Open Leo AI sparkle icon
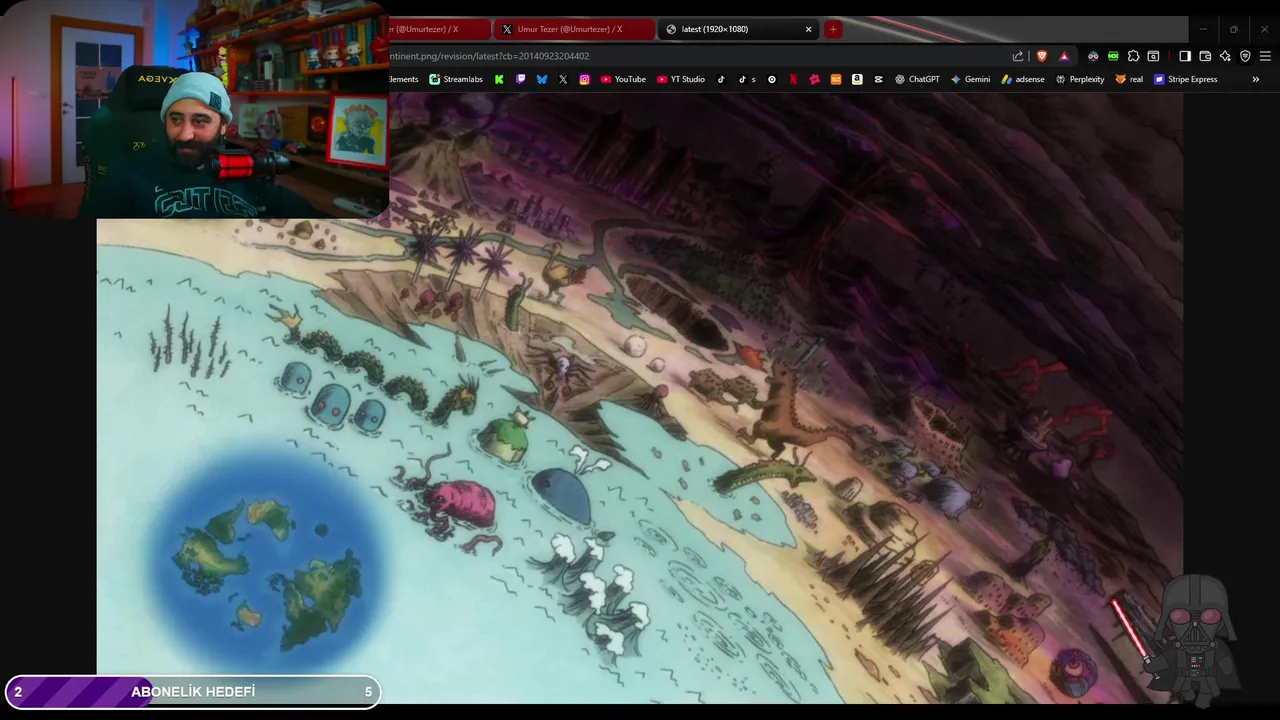This screenshot has width=1280, height=720. [x=1225, y=56]
